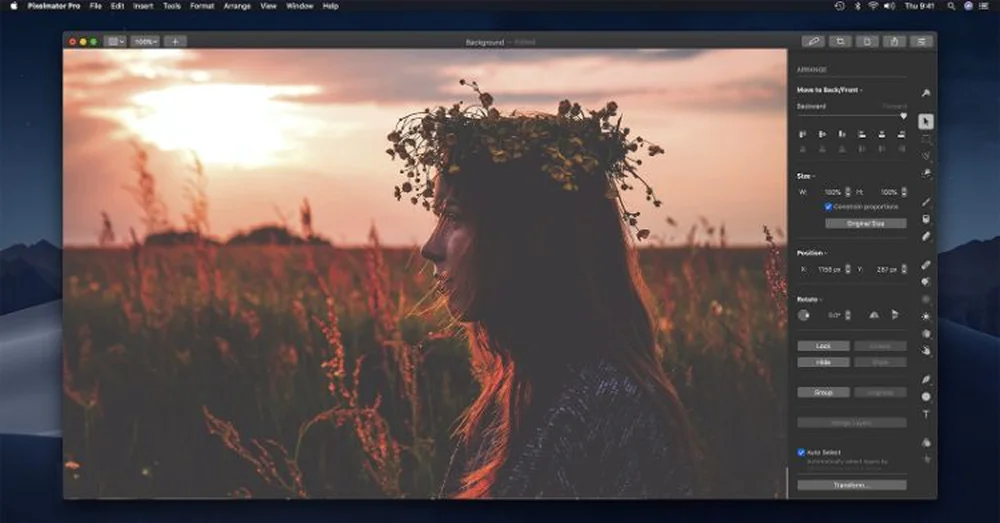Disable the Auto Select checkbox
This screenshot has height=523, width=1000.
[801, 452]
